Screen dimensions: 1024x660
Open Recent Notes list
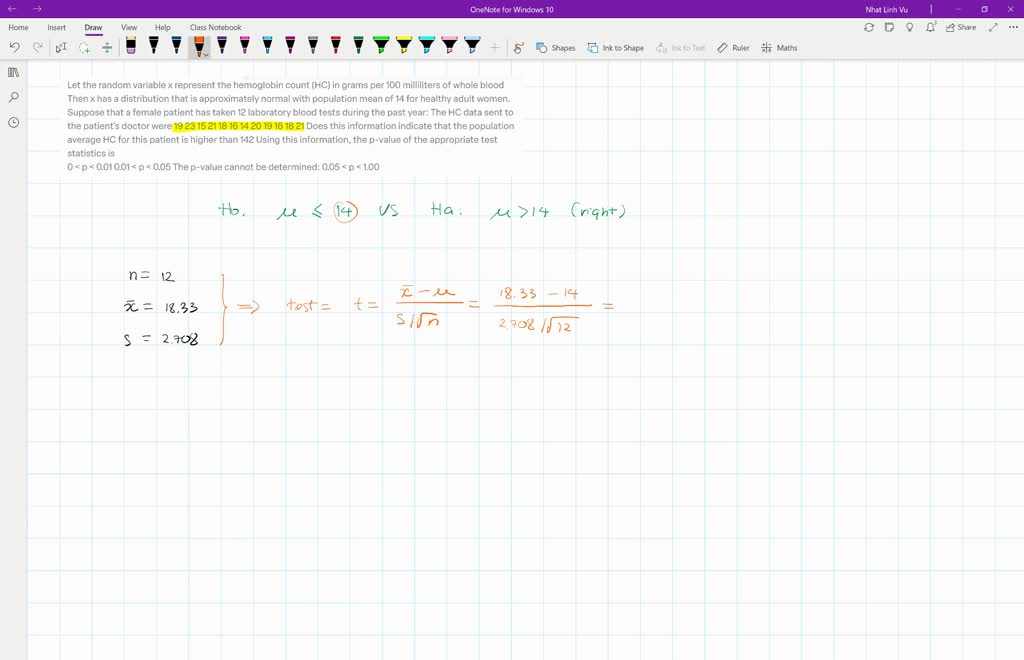13,122
